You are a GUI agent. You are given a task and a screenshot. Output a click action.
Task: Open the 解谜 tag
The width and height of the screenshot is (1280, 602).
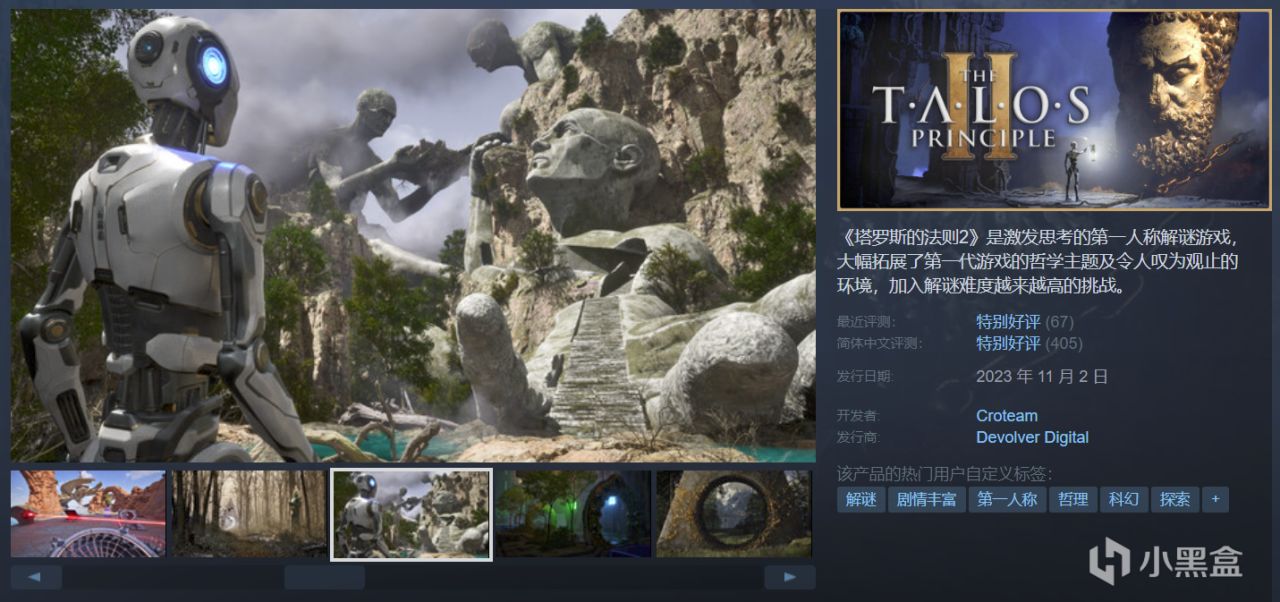click(861, 499)
